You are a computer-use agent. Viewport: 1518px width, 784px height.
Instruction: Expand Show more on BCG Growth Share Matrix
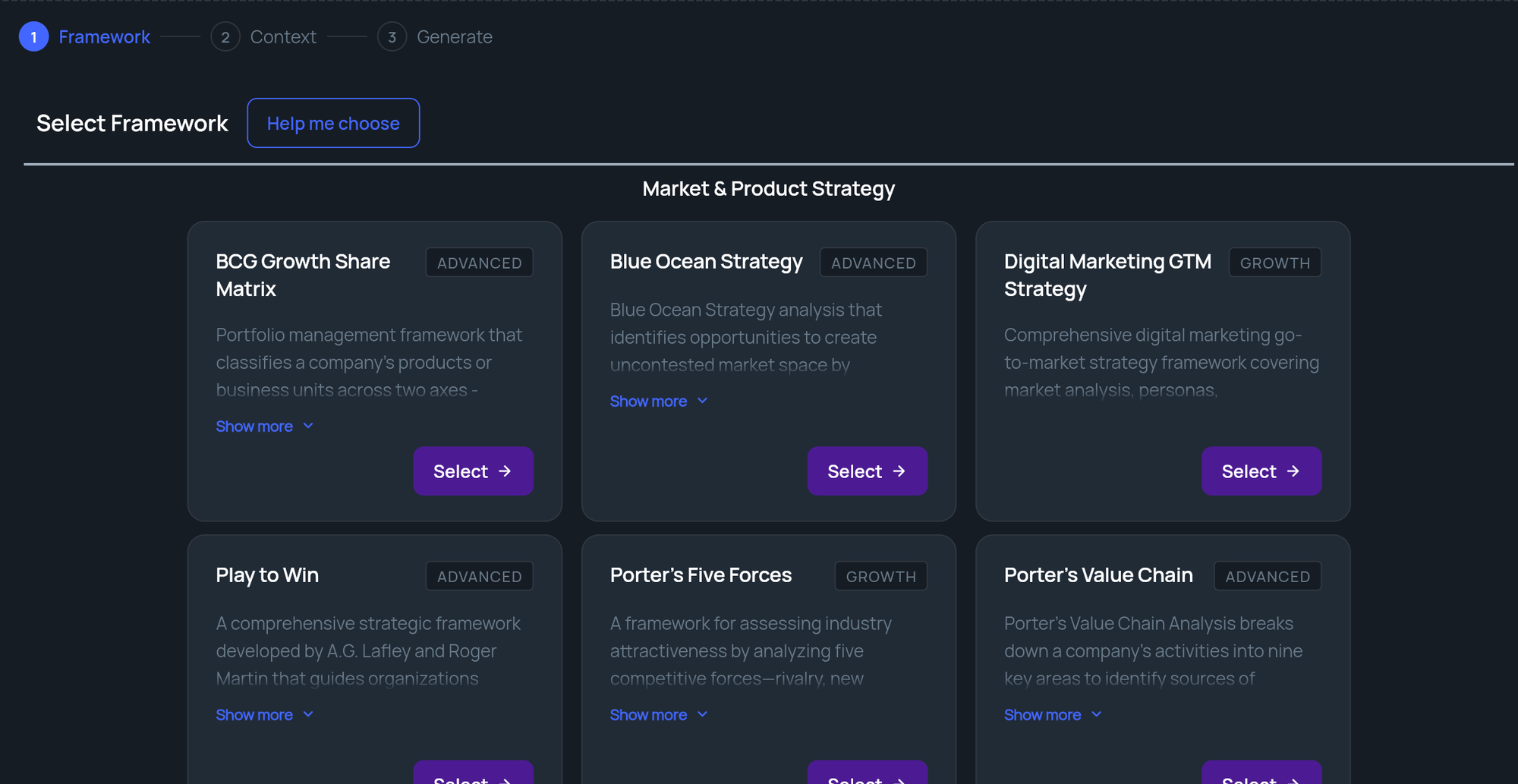pyautogui.click(x=264, y=427)
